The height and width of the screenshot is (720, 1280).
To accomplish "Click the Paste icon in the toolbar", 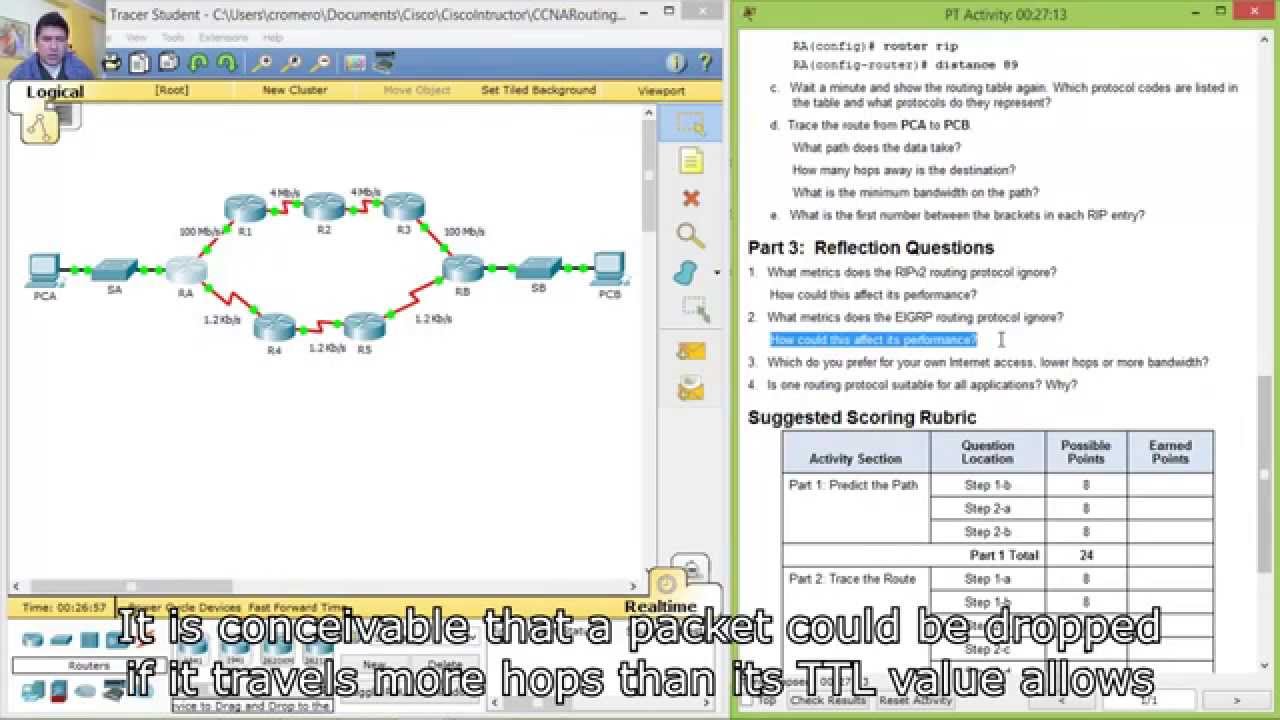I will click(166, 63).
